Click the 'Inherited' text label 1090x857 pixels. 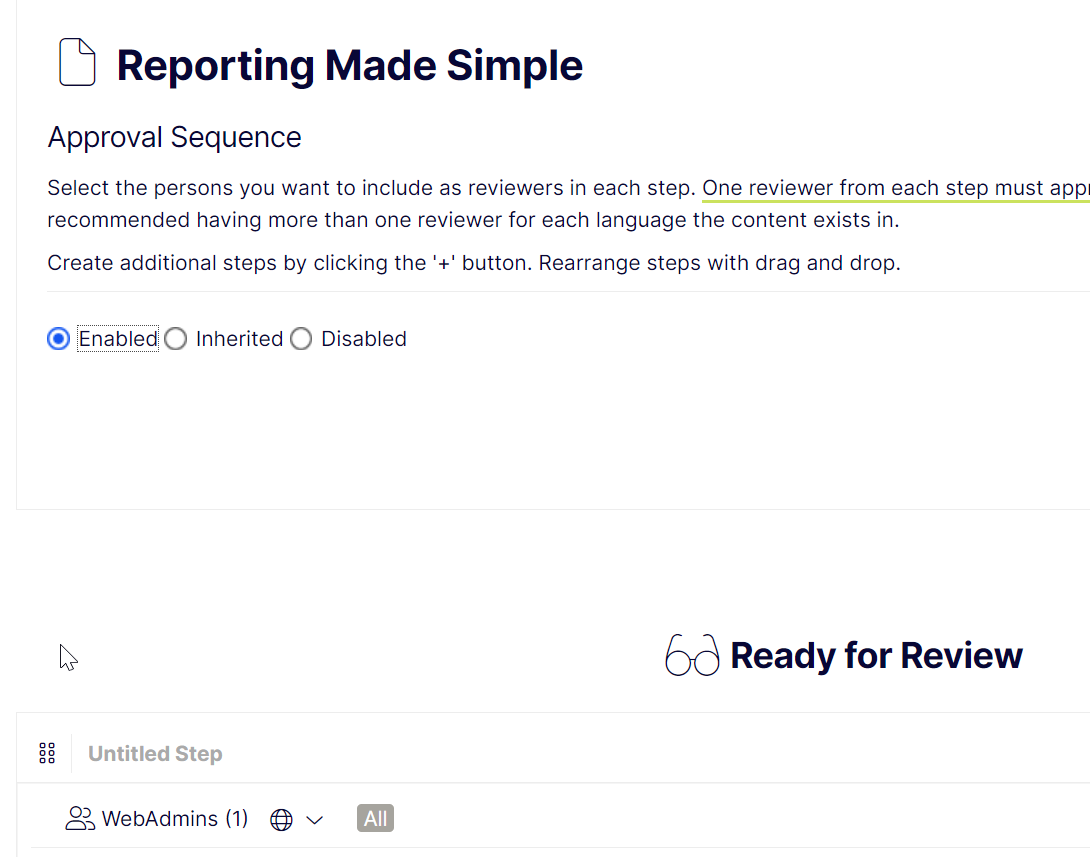tap(239, 339)
